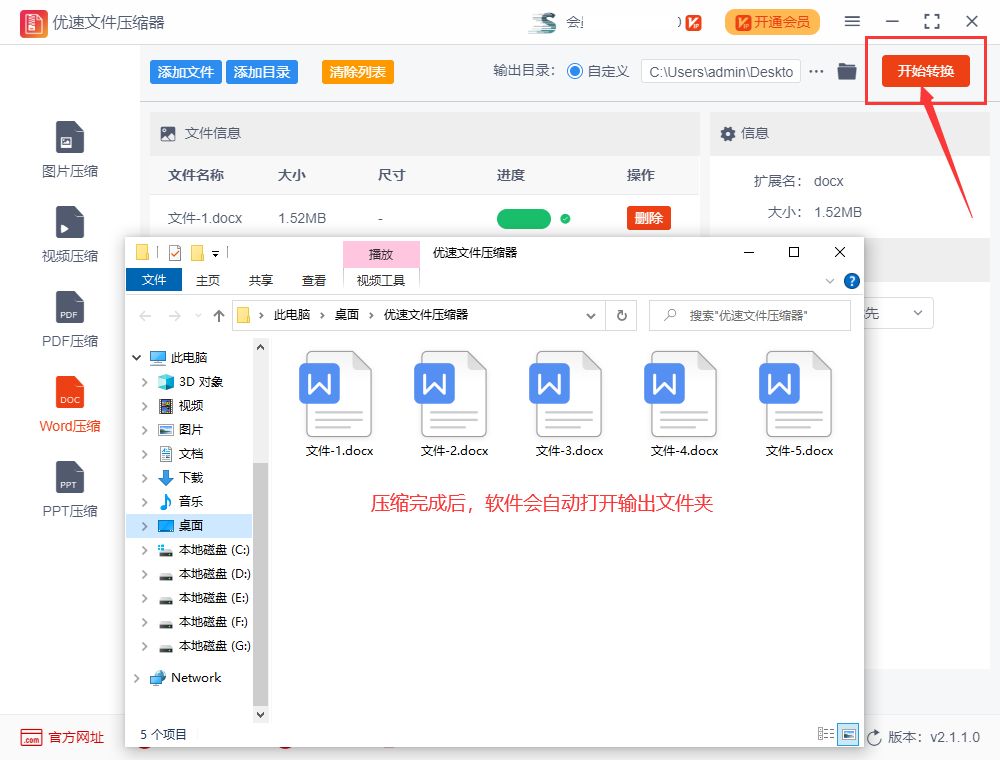Switch Explorer to details view icon
Viewport: 1000px width, 760px height.
tap(826, 734)
